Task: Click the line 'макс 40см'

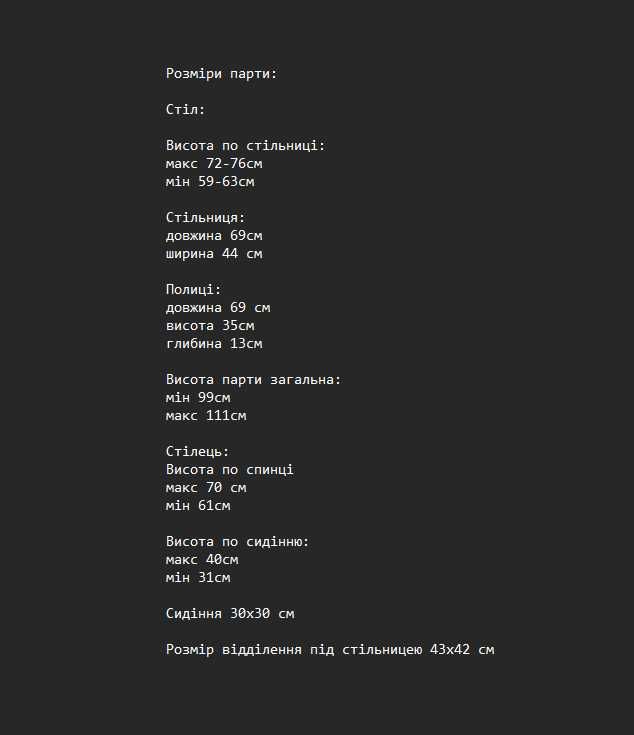Action: coord(202,560)
